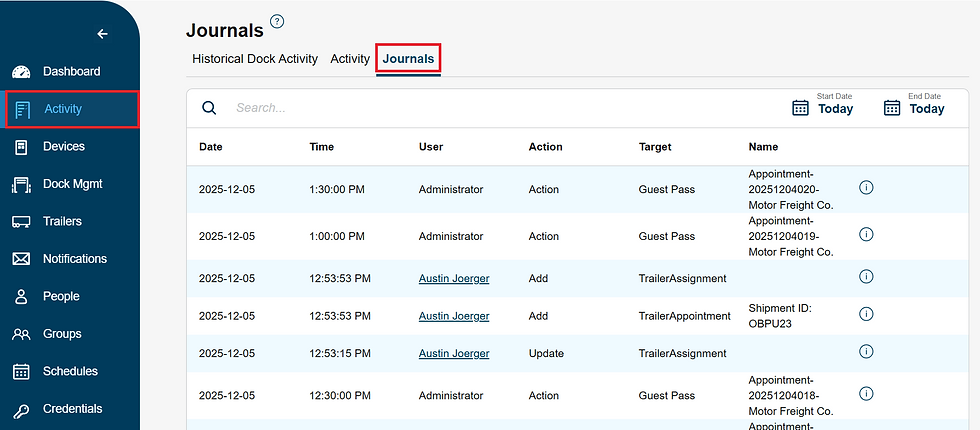This screenshot has height=430, width=980.
Task: Switch to Historical Dock Activity tab
Action: point(255,59)
